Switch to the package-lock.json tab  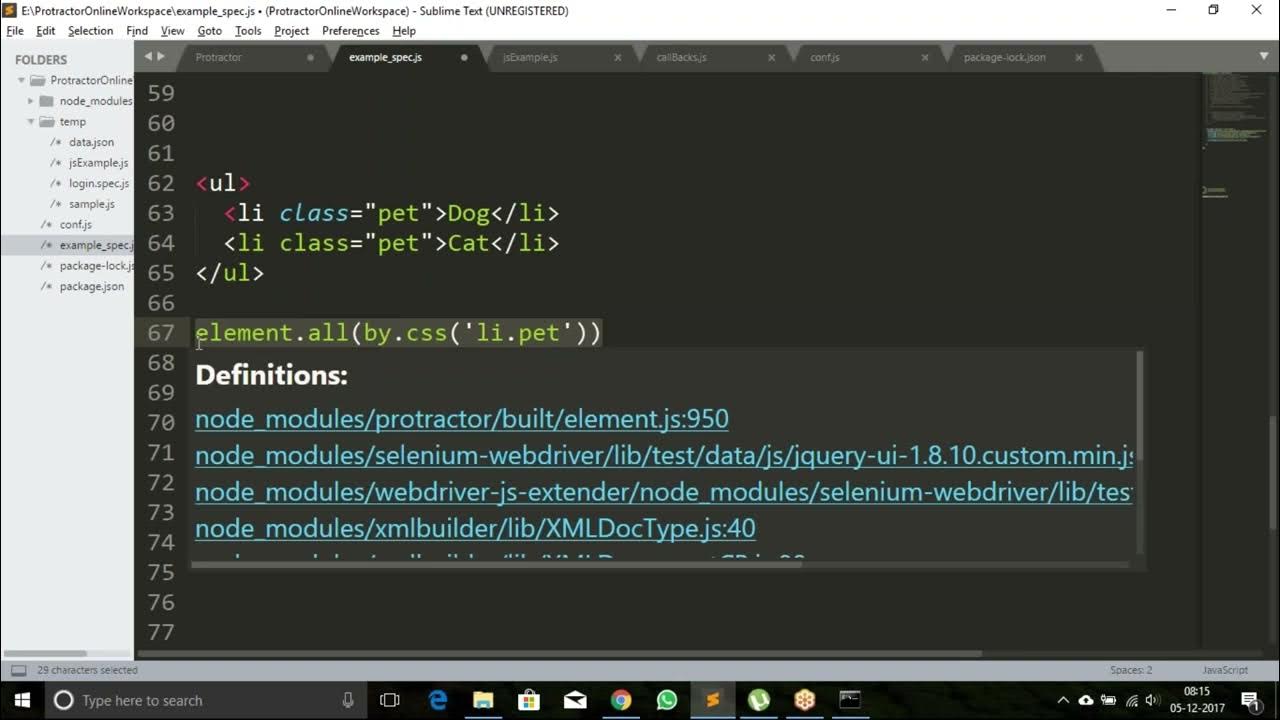coord(1005,57)
